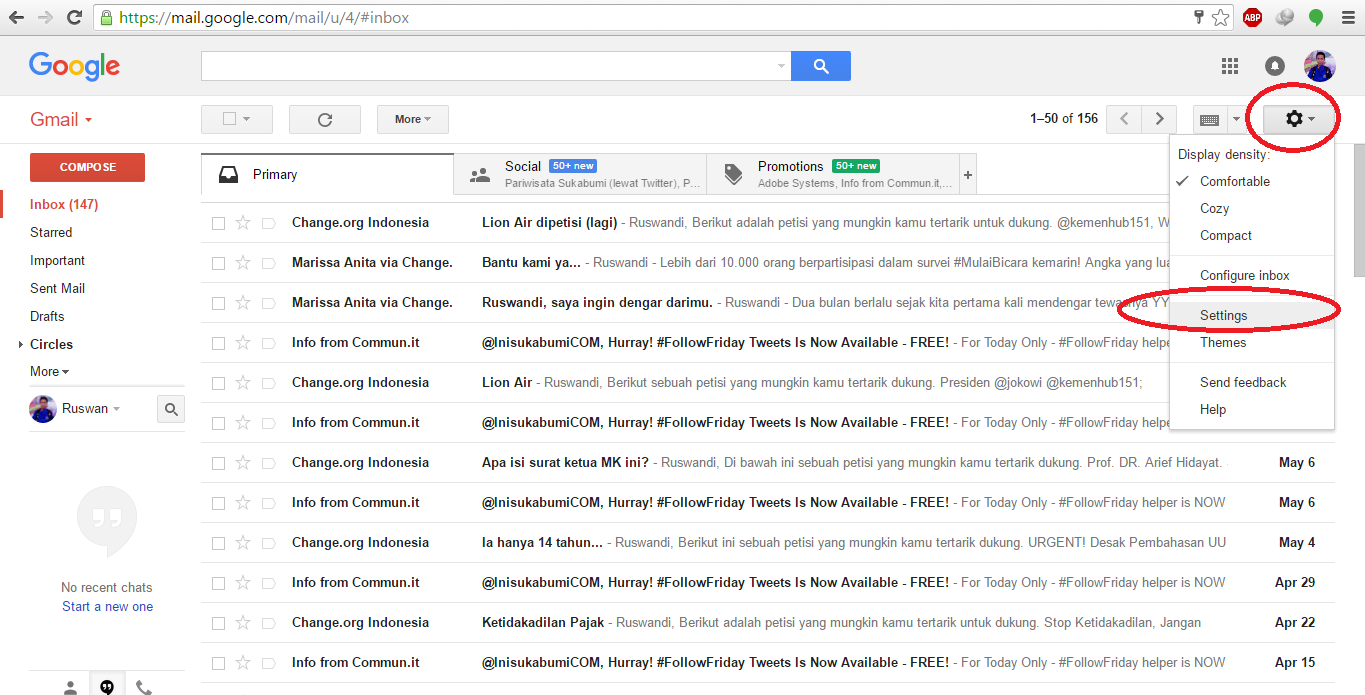Choose Themes from the gear menu
Viewport: 1365px width, 695px height.
point(1252,342)
